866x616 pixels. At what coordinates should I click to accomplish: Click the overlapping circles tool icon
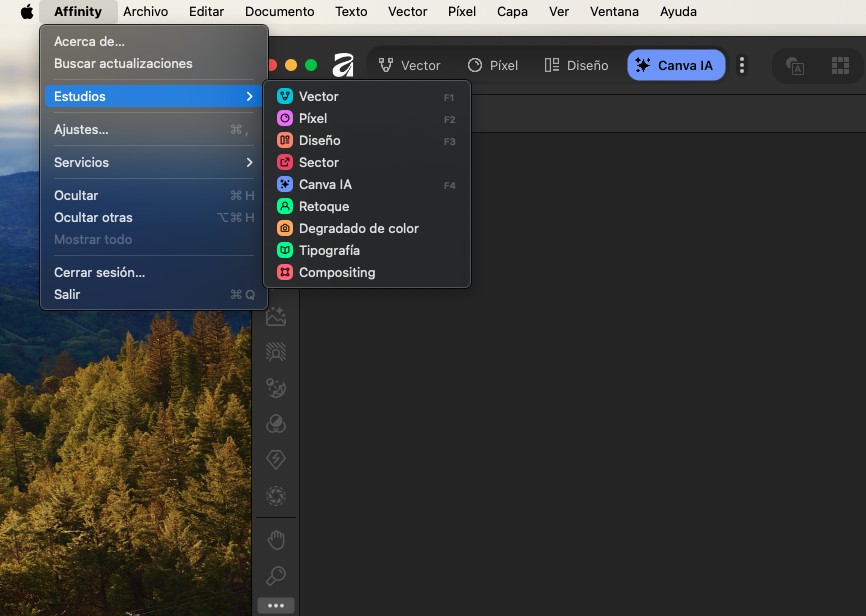coord(276,424)
